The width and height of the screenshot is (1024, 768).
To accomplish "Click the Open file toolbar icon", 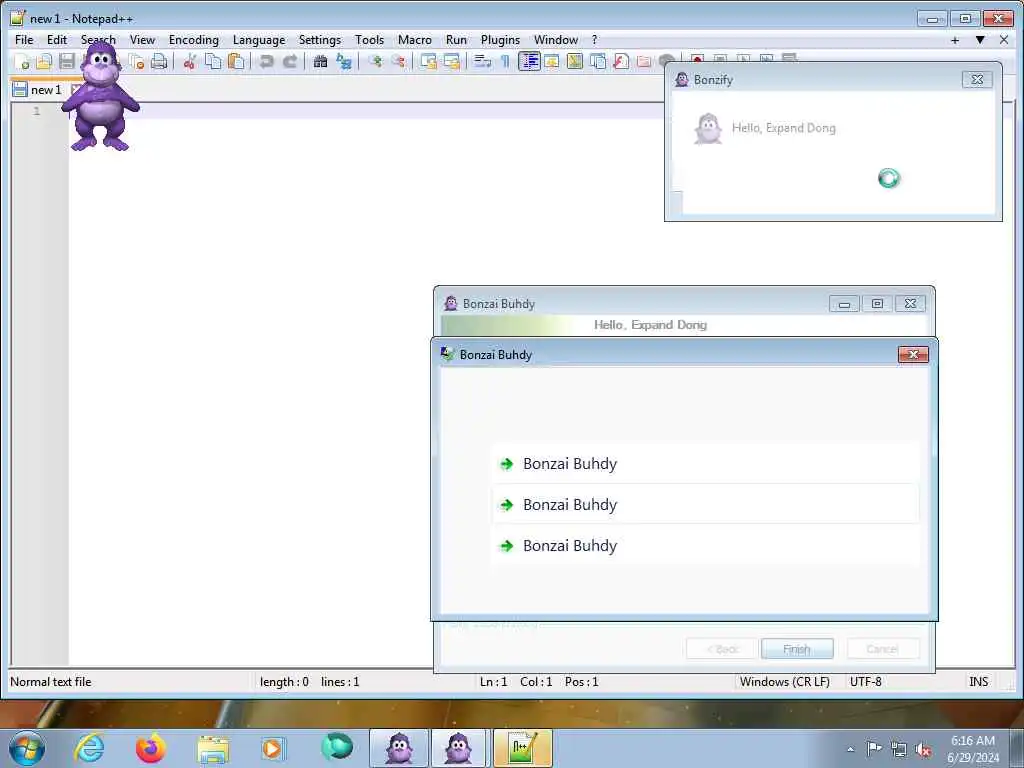I will [x=44, y=61].
